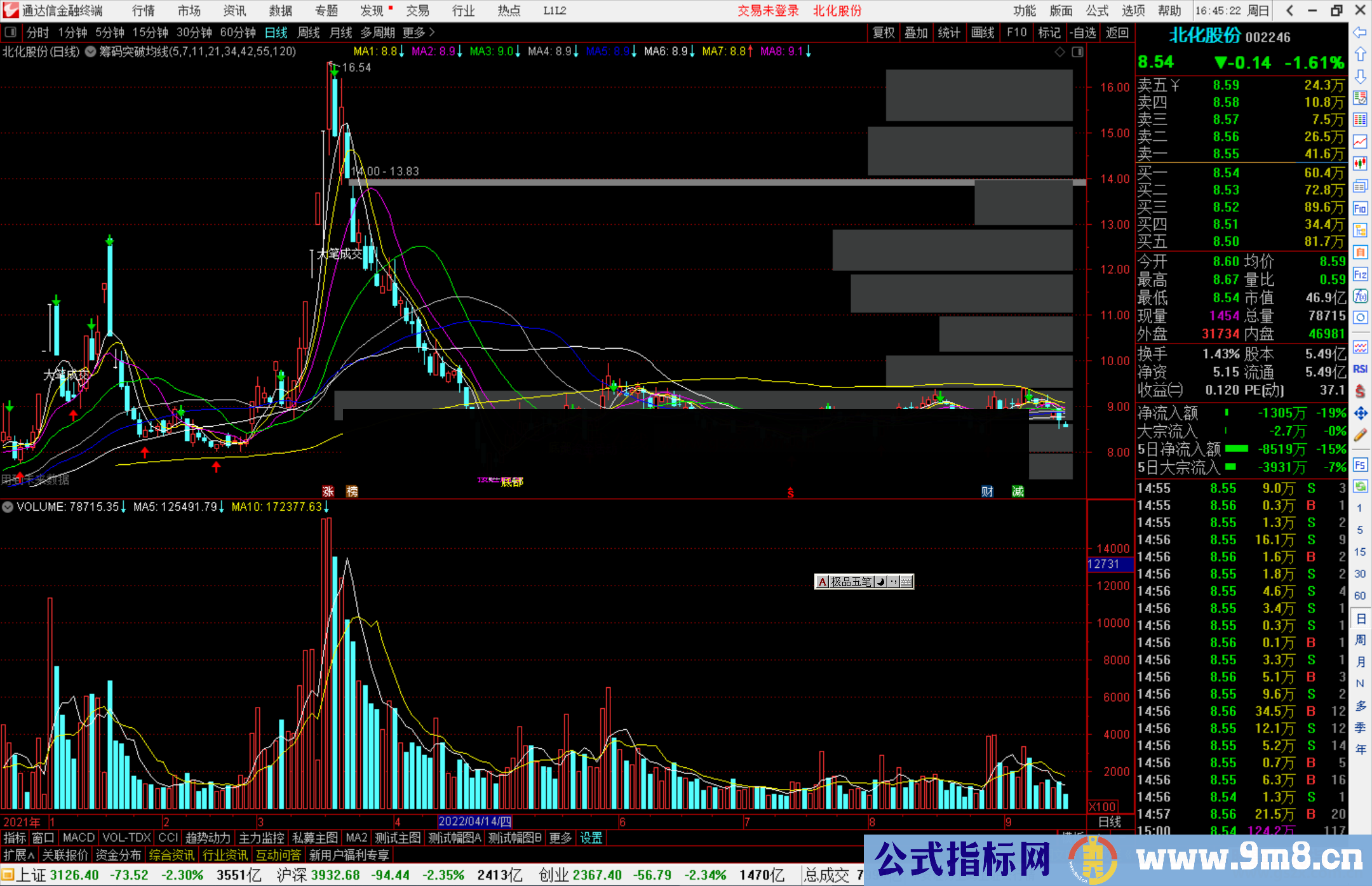
Task: Select the pencil drawing tool icon
Action: [1360, 435]
